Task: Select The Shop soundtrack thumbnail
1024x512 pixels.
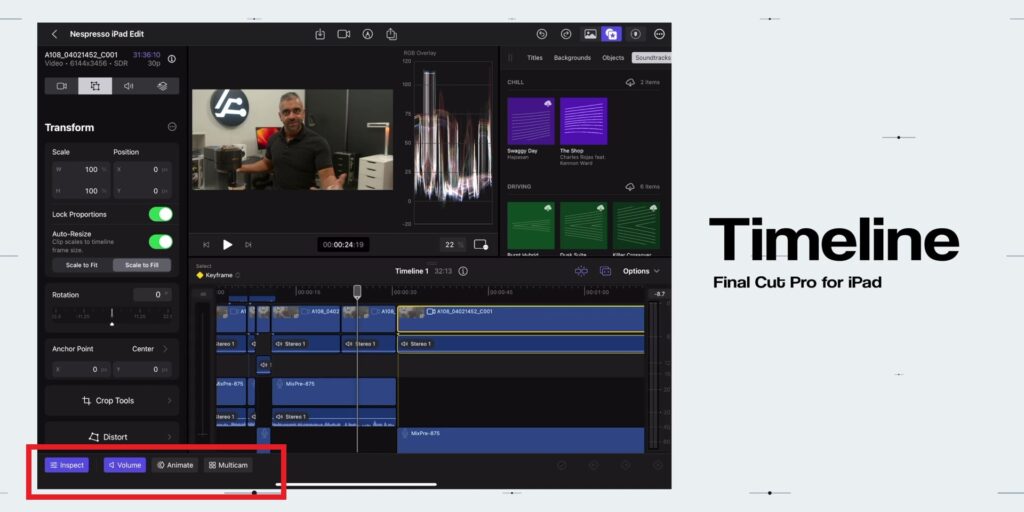Action: point(583,121)
